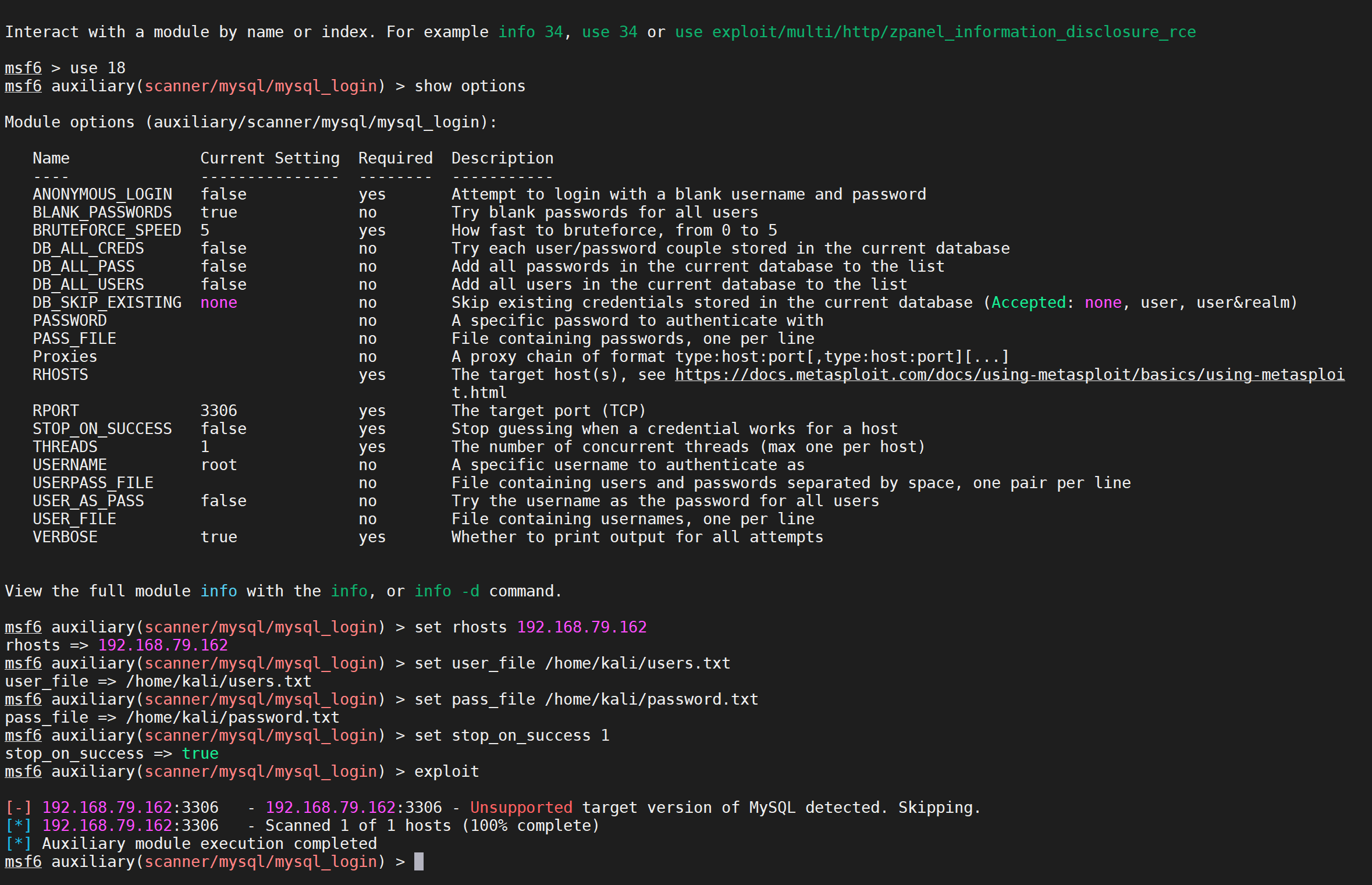The image size is (1372, 885).
Task: Click the [*] marker before 'Auxiliary module execution completed'
Action: (x=18, y=844)
